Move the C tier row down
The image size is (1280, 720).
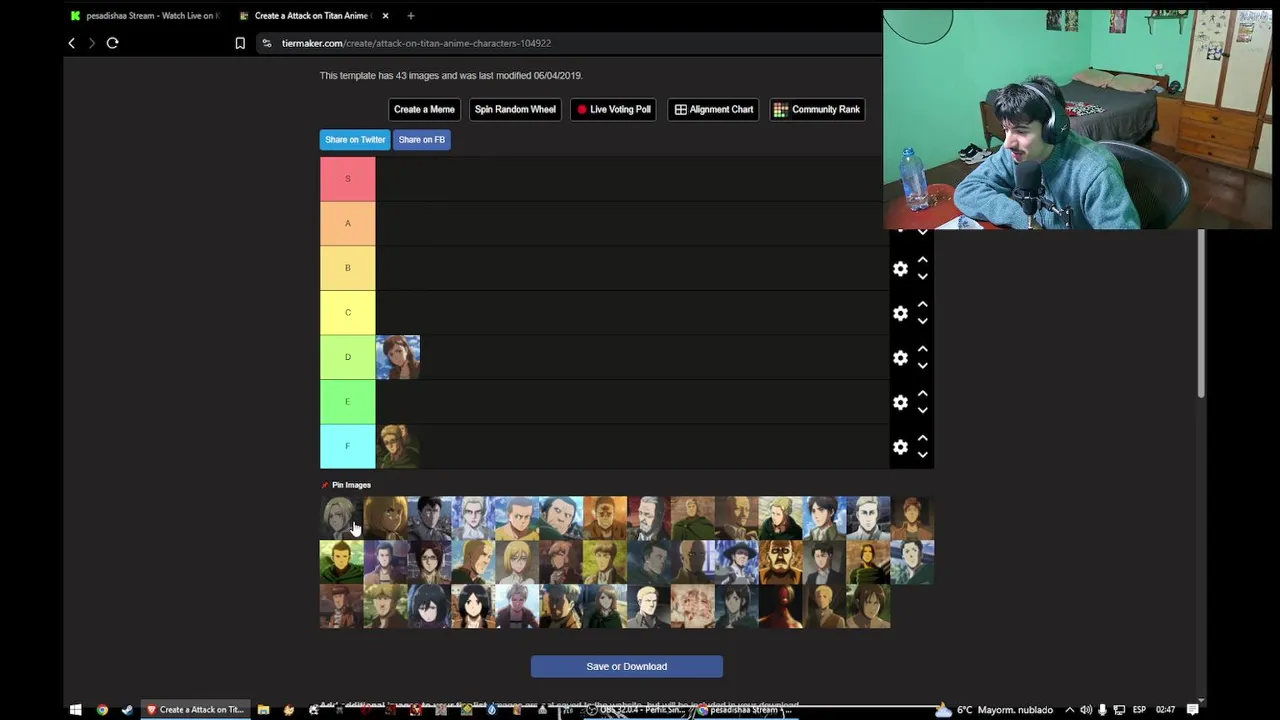pyautogui.click(x=923, y=321)
